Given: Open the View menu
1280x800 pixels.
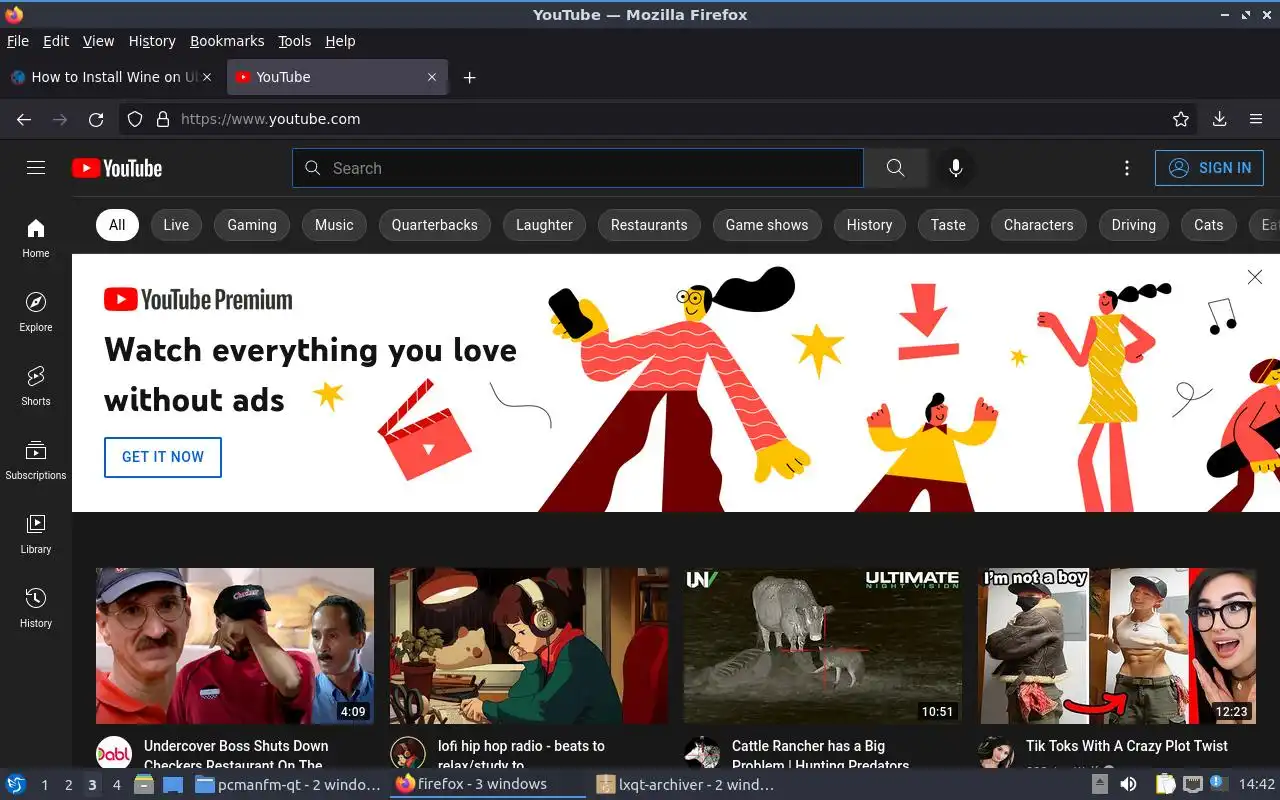Looking at the screenshot, I should coord(98,41).
